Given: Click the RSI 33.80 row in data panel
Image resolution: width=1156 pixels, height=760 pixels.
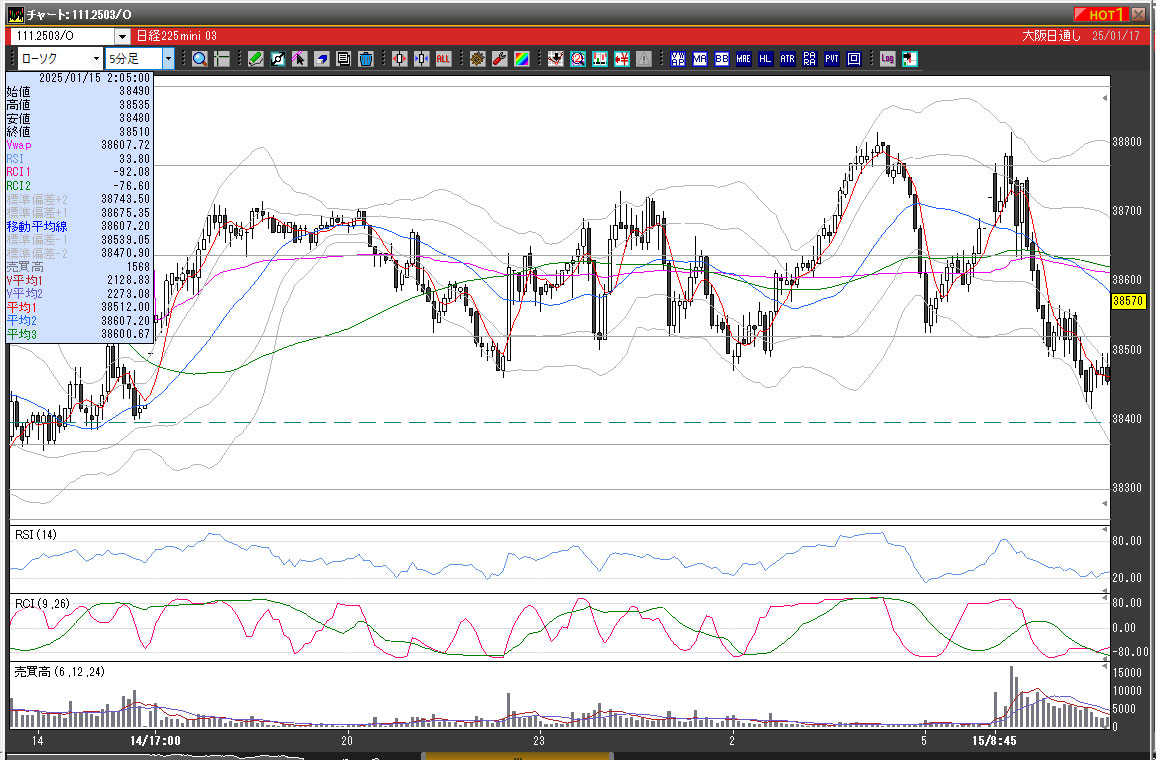Looking at the screenshot, I should point(79,158).
